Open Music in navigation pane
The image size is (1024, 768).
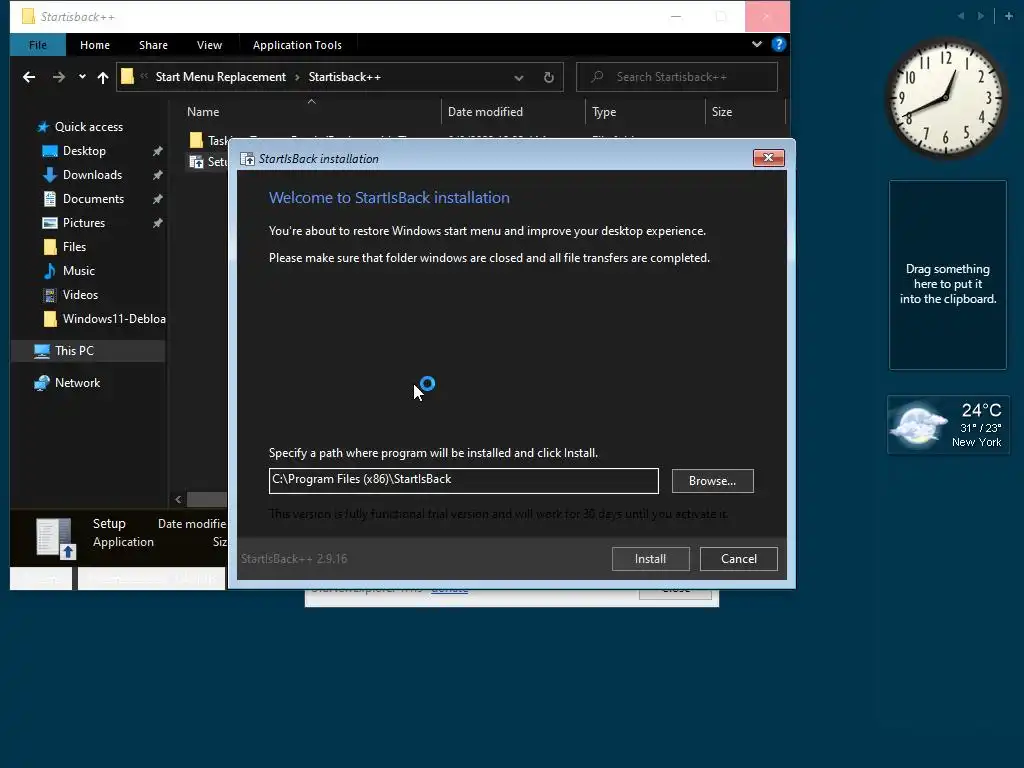click(x=78, y=271)
